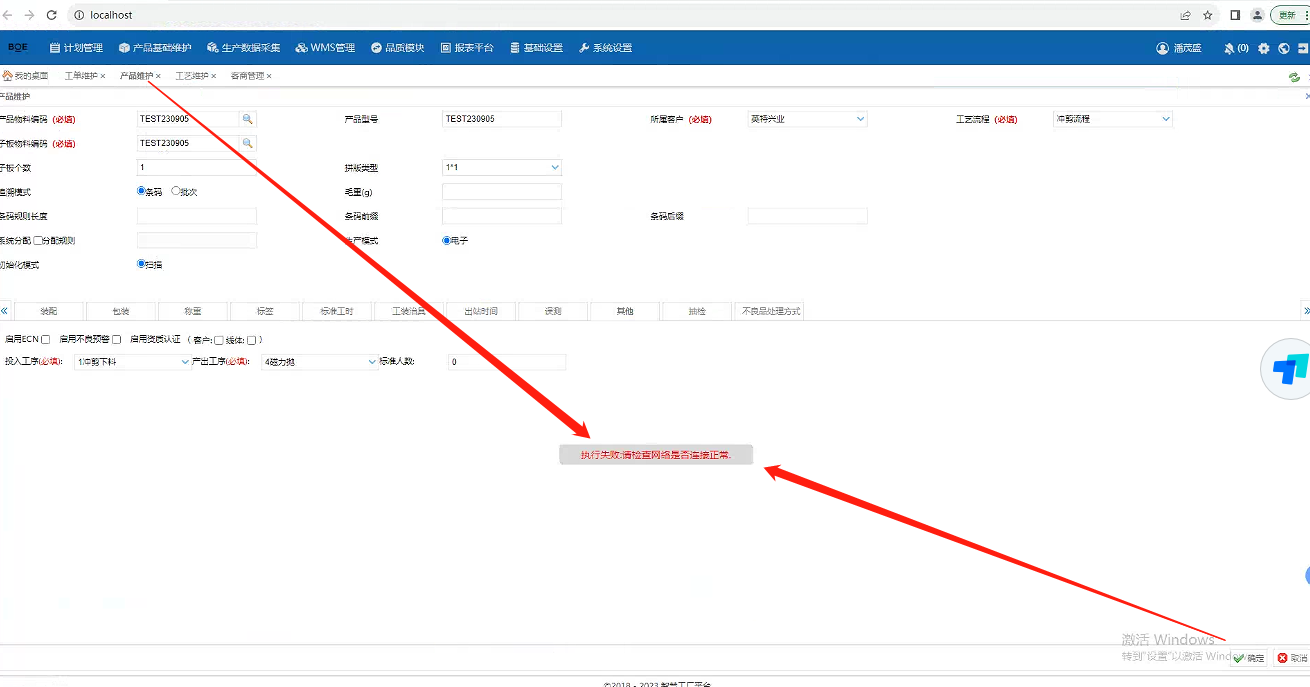This screenshot has height=687, width=1310.
Task: Open the 所属客户 dropdown
Action: 807,119
